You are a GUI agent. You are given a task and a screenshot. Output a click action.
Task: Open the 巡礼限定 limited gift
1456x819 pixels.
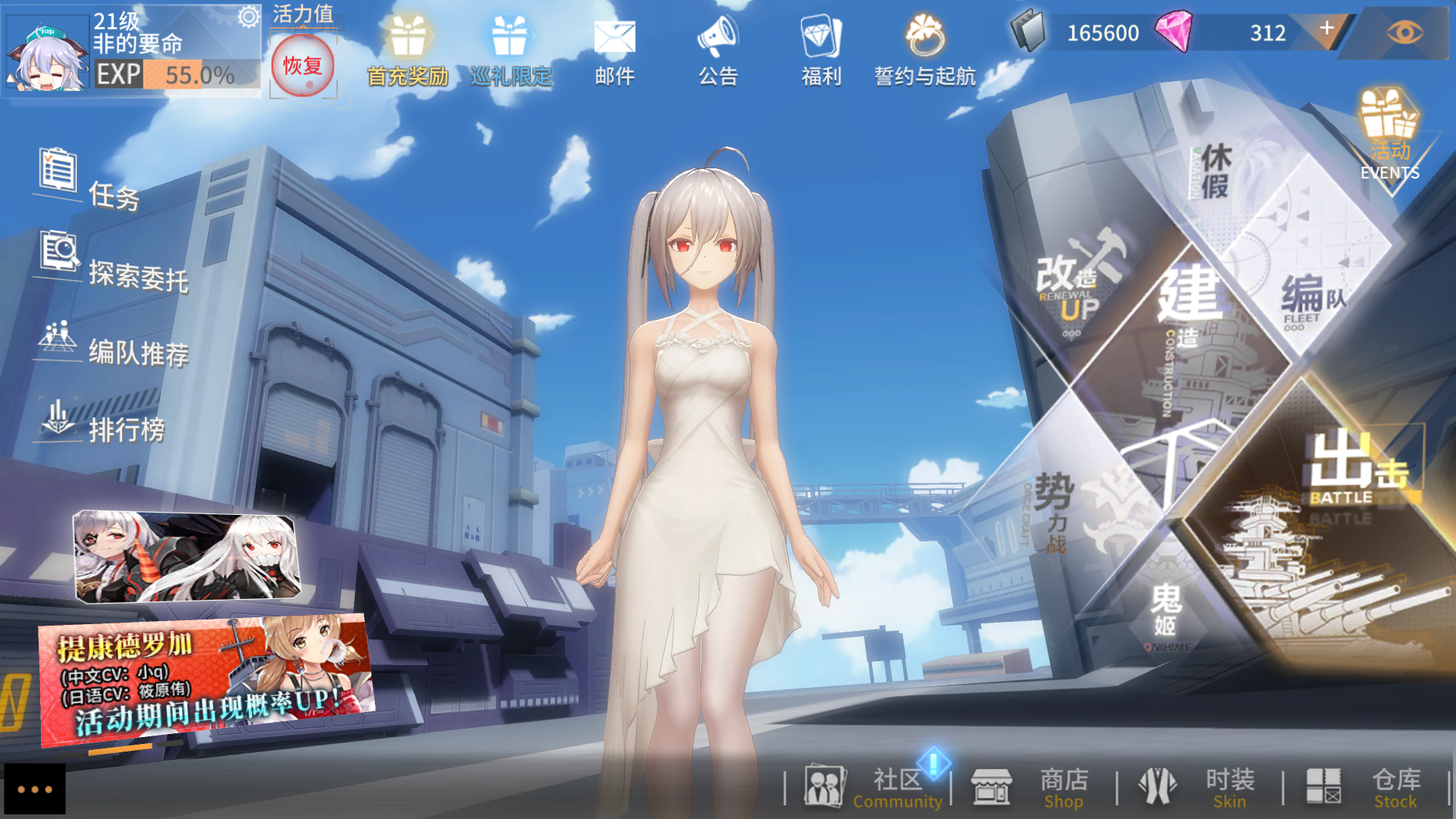pyautogui.click(x=510, y=52)
